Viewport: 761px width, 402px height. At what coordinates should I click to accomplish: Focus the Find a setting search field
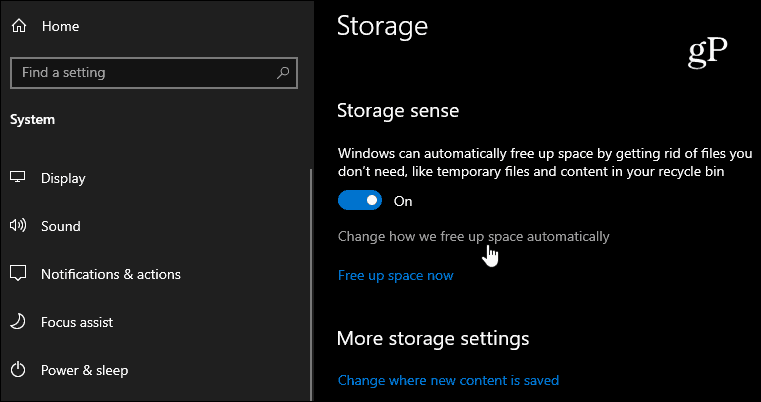[x=154, y=73]
